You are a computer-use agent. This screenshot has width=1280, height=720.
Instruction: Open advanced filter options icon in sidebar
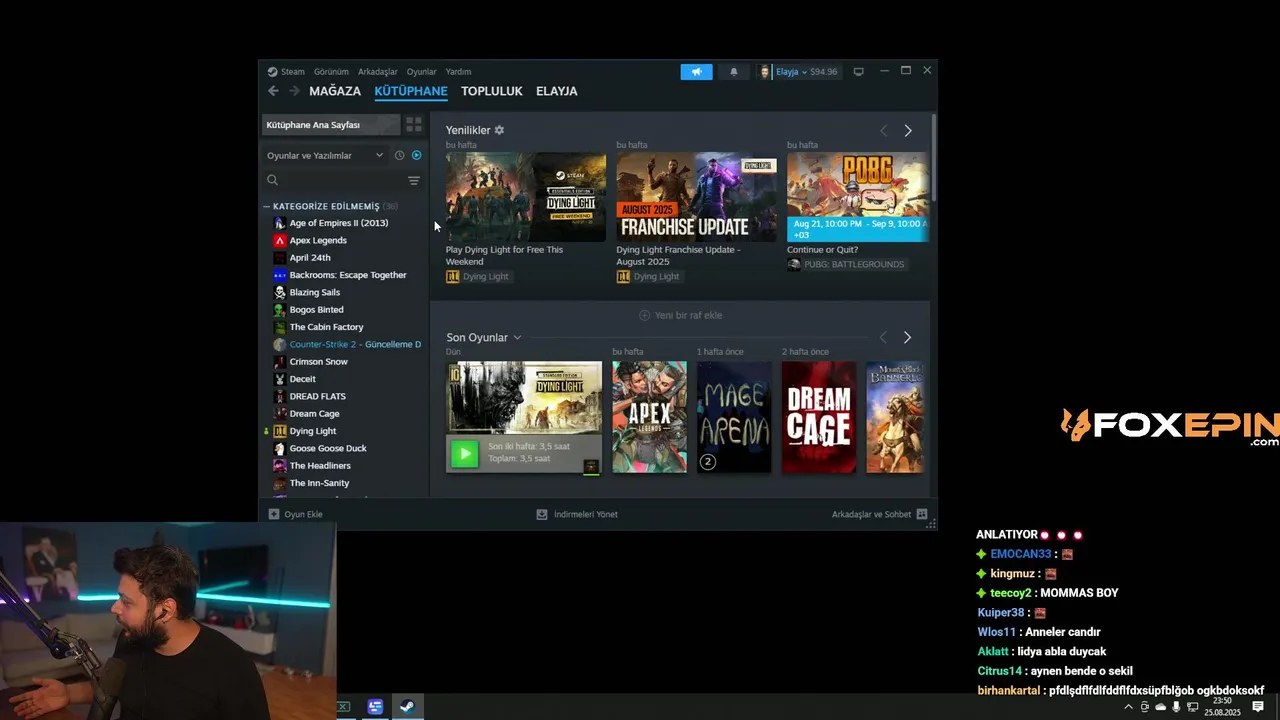pyautogui.click(x=414, y=180)
